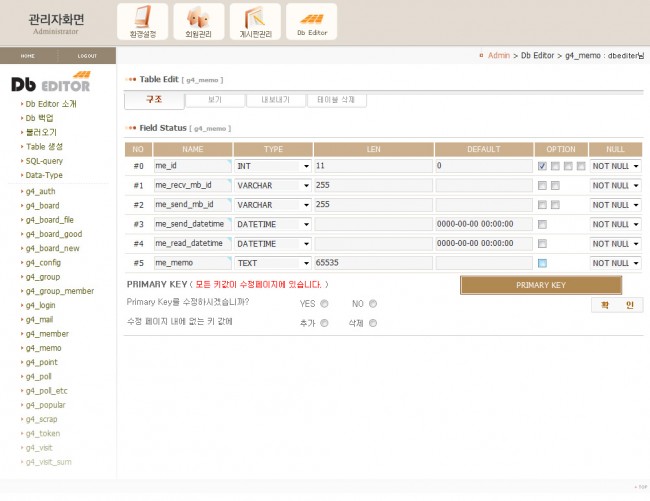Click the LEN field for me_recv_mb_id
Image resolution: width=650 pixels, height=501 pixels.
coord(372,185)
